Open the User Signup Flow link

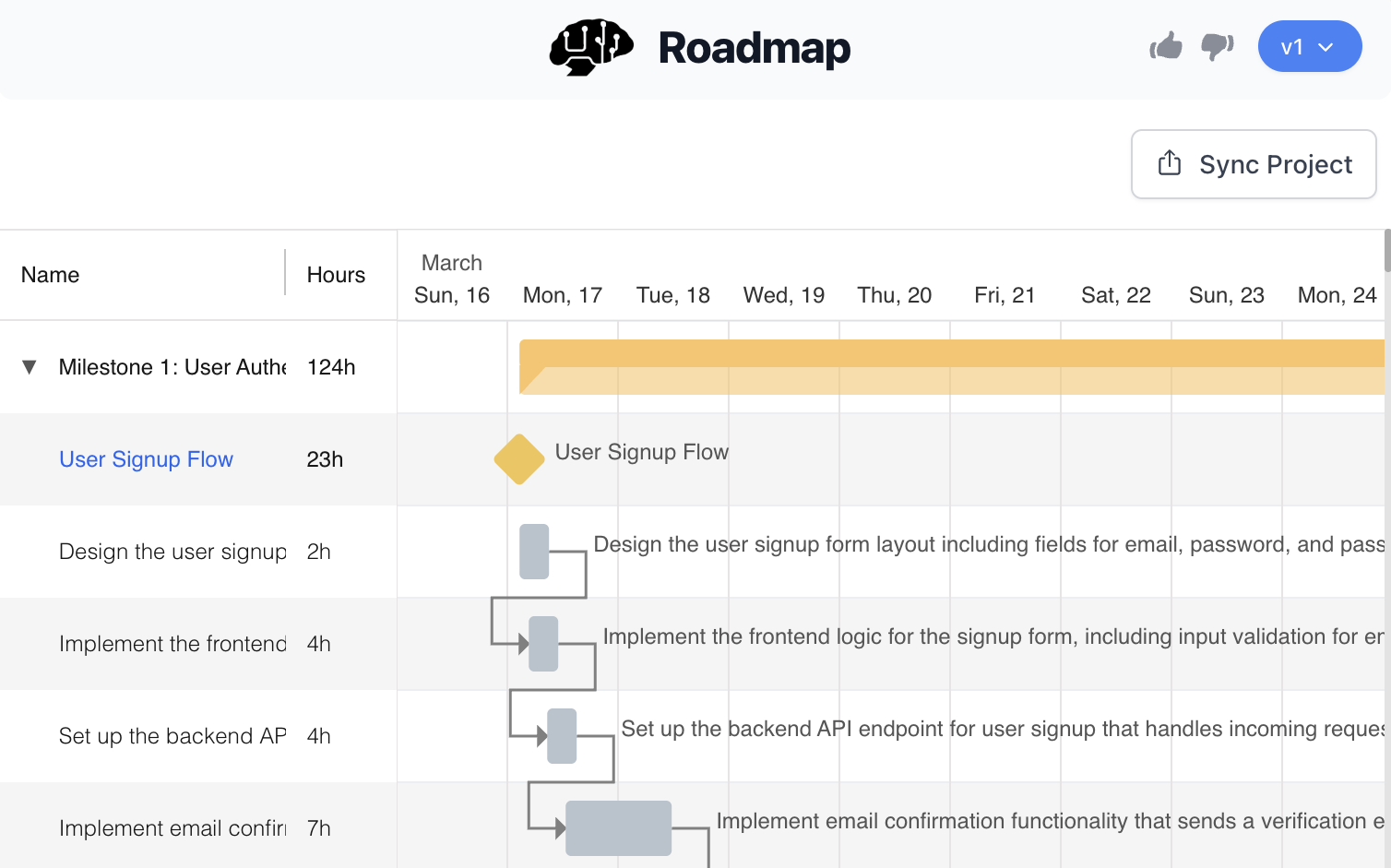coord(146,458)
